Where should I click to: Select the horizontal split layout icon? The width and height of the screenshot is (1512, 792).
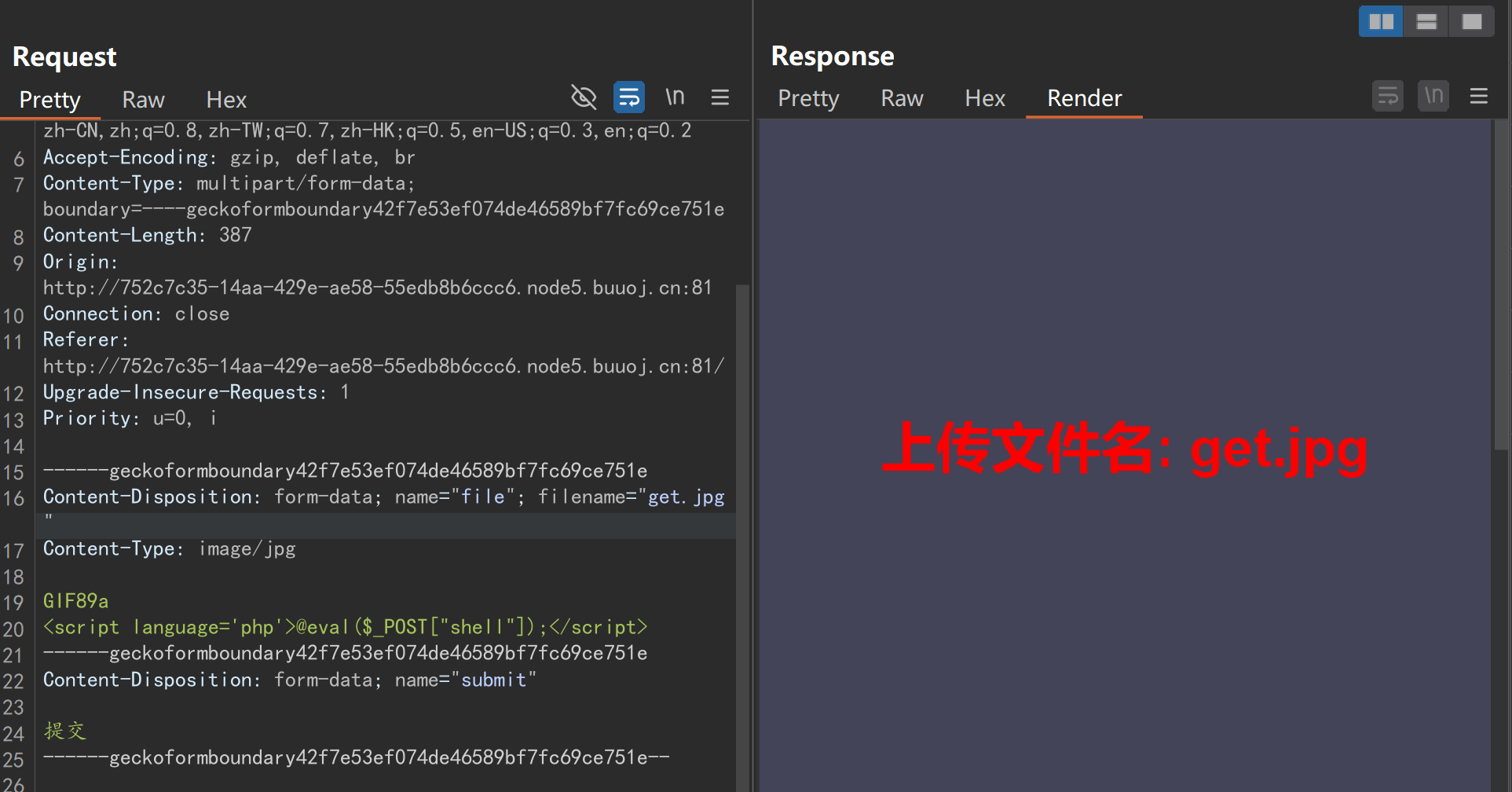(1426, 21)
